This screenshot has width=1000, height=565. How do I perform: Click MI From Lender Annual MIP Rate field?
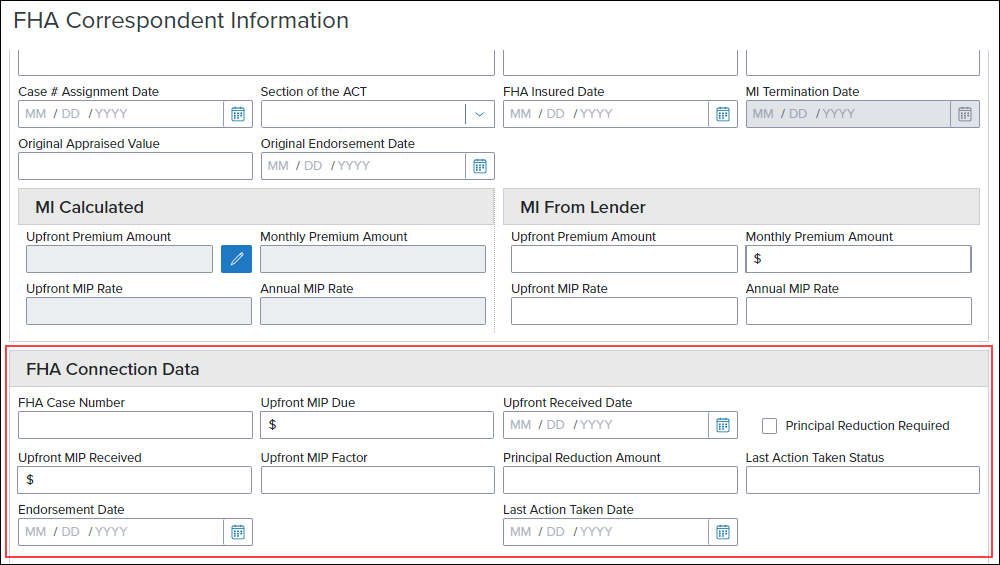click(x=858, y=311)
